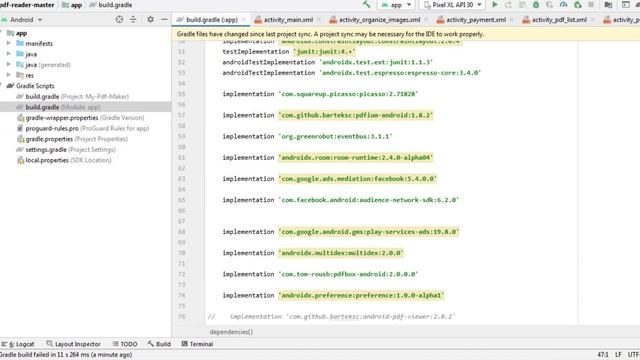
Task: Click the Project Structure icon in toolbar
Action: coord(608,5)
